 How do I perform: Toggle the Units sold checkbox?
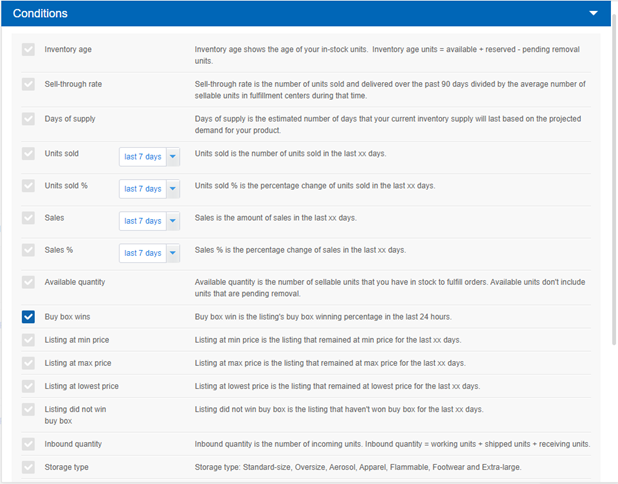click(28, 153)
